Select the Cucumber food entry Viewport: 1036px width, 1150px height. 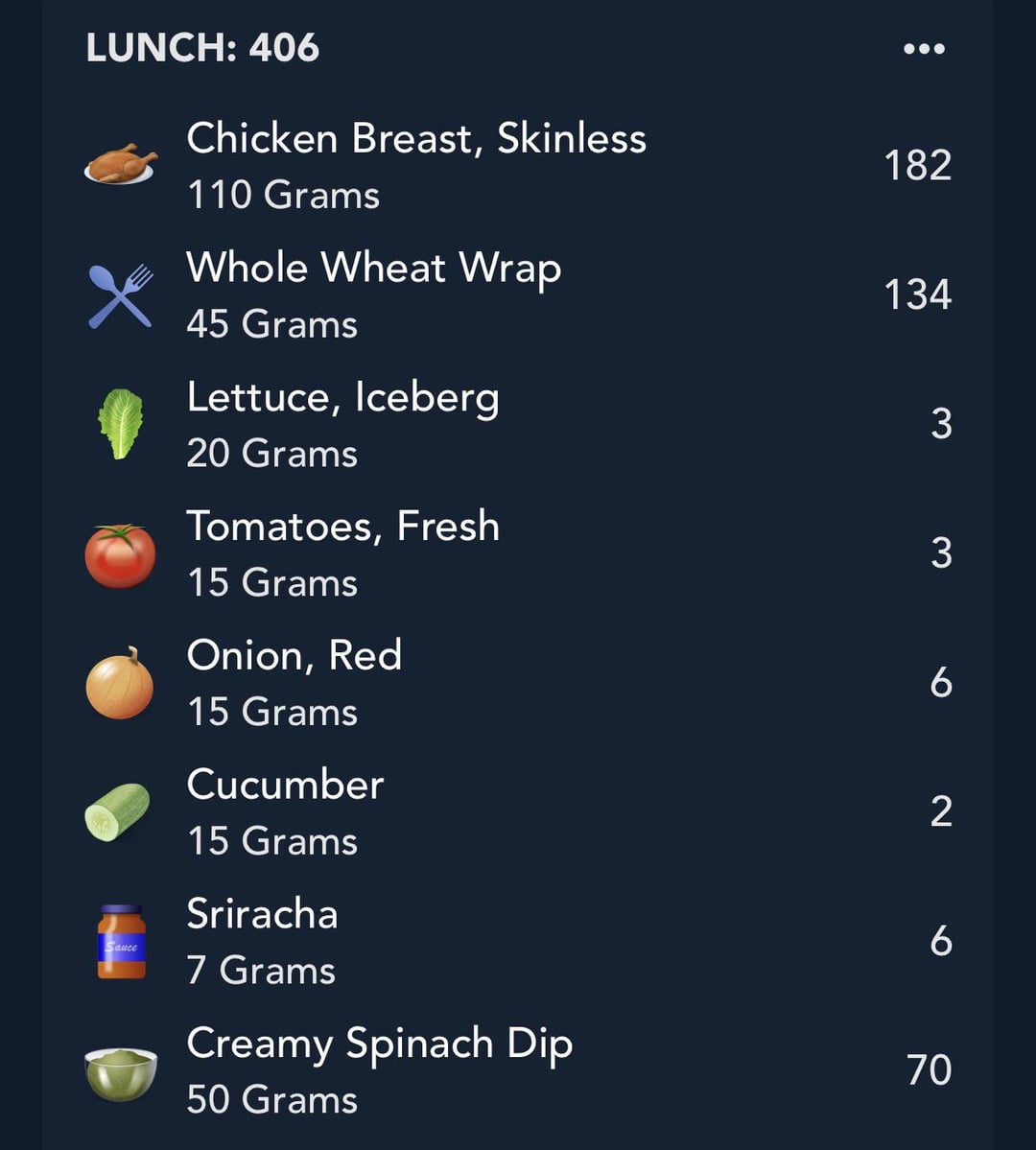click(x=518, y=811)
